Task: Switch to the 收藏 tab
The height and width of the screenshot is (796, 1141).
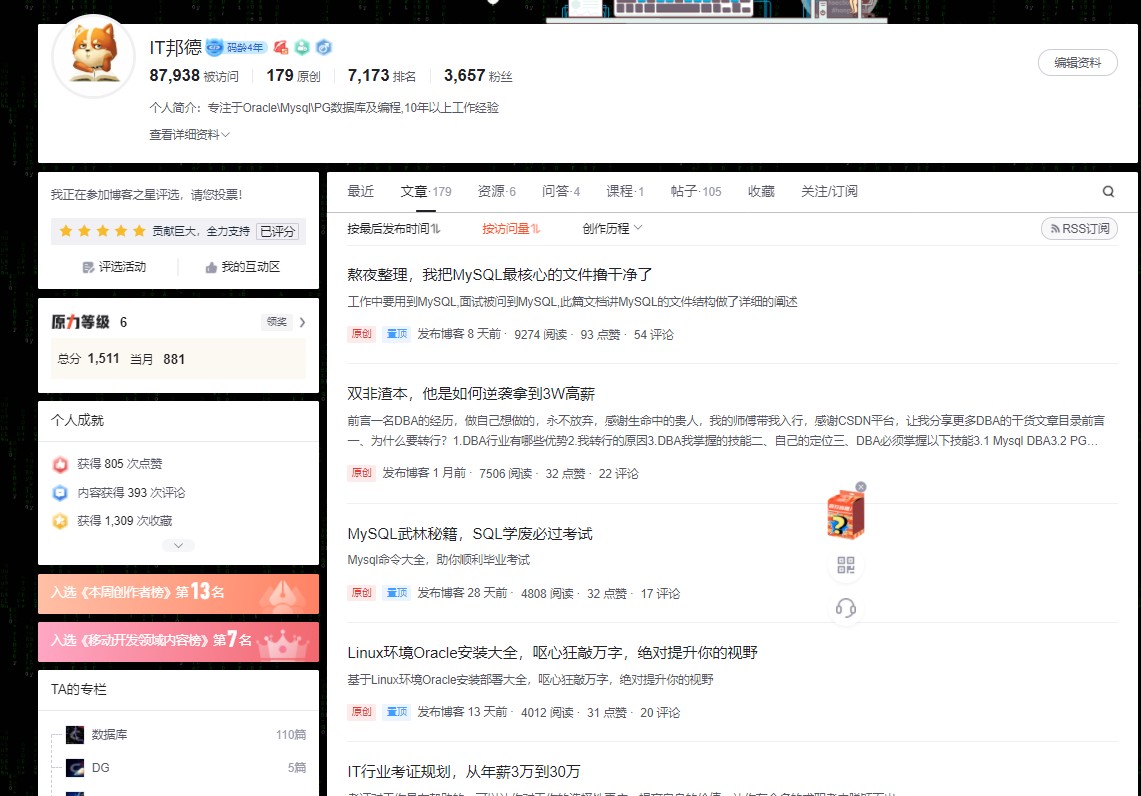Action: tap(761, 191)
